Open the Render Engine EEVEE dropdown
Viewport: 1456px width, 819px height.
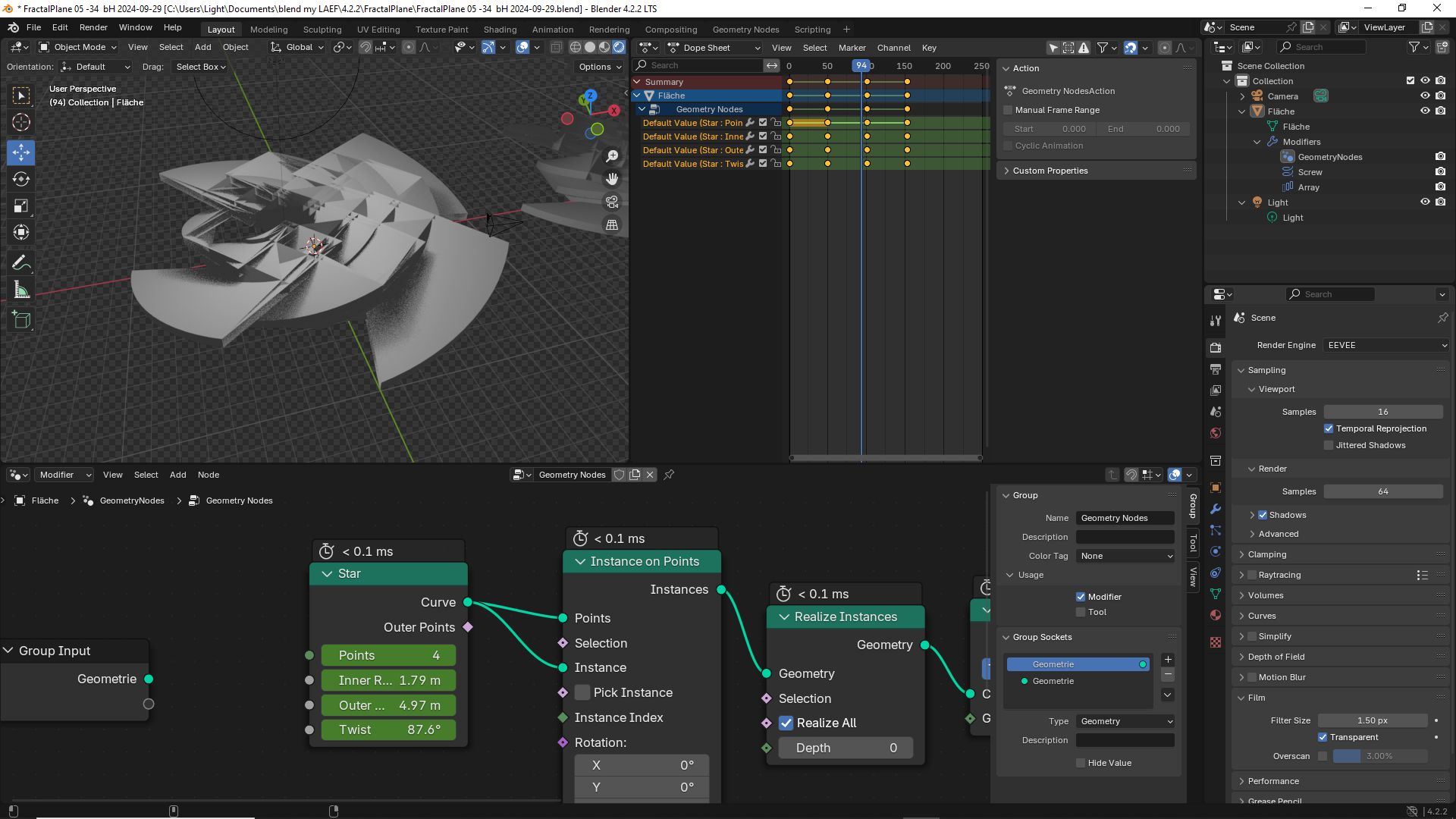pos(1386,345)
